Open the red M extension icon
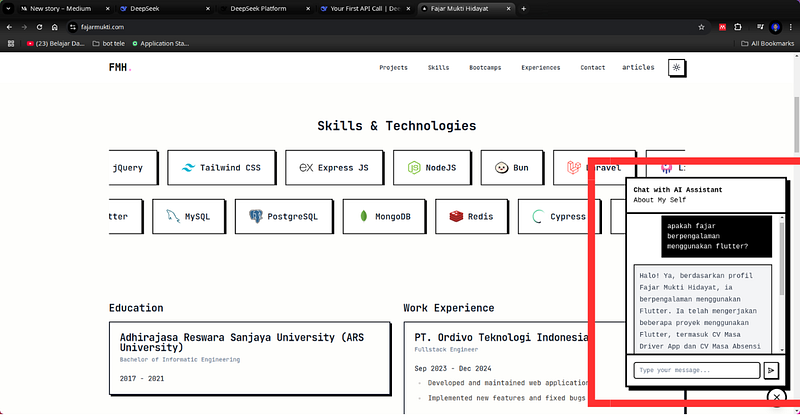 click(x=722, y=27)
